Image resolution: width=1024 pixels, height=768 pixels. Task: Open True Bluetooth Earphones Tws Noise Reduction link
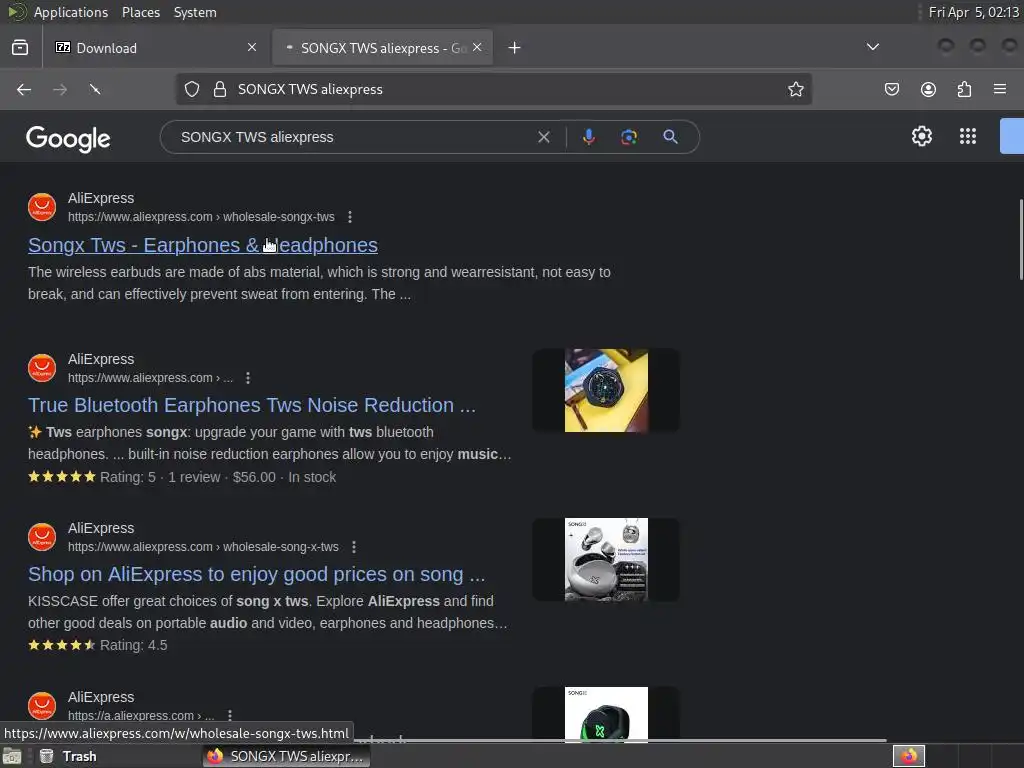(x=251, y=406)
